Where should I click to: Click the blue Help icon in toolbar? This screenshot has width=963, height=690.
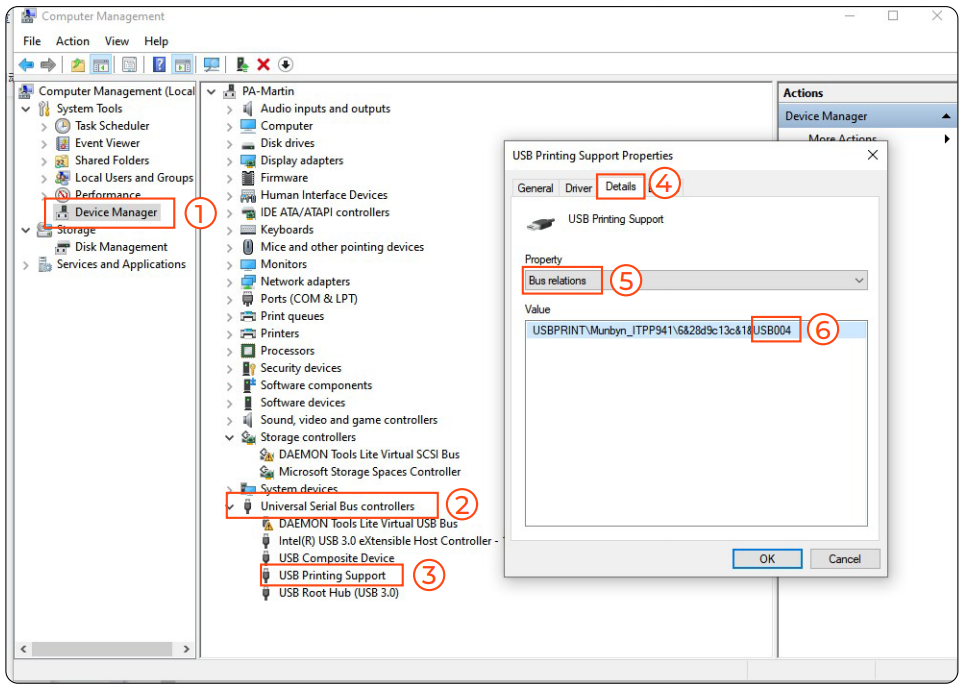tap(159, 65)
